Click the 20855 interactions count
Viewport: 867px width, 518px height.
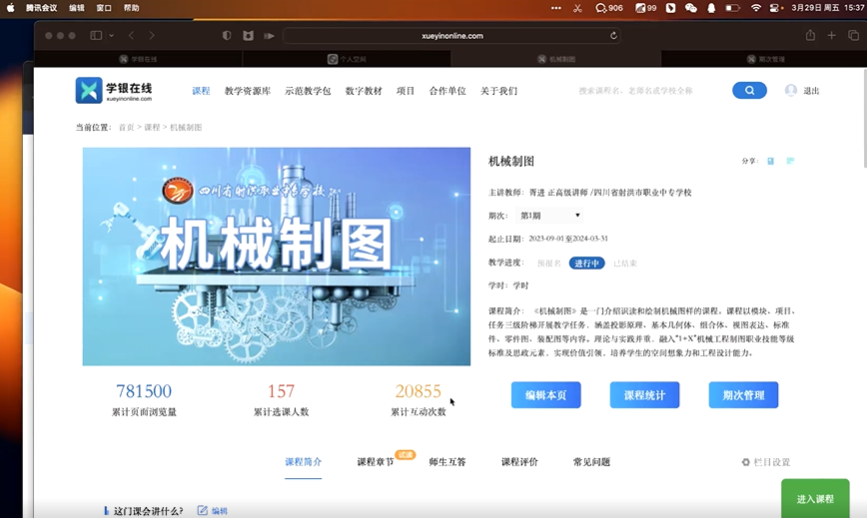(x=418, y=391)
